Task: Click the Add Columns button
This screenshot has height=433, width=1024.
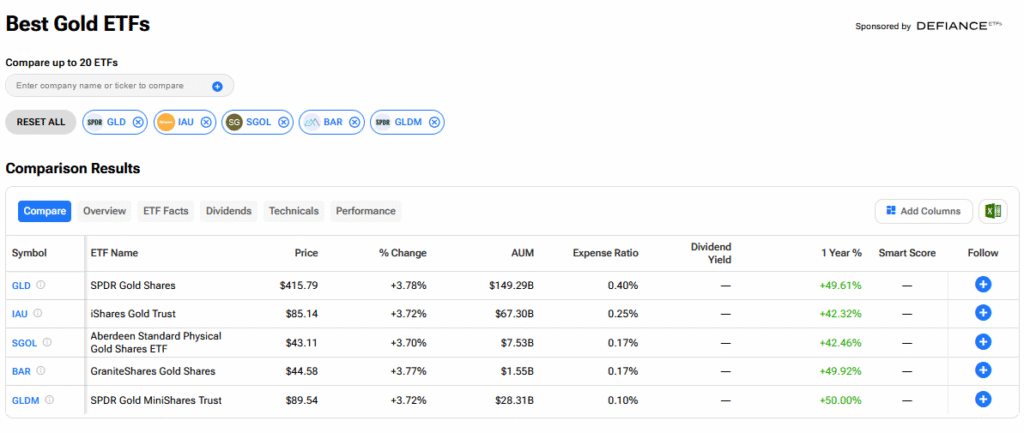Action: [923, 211]
